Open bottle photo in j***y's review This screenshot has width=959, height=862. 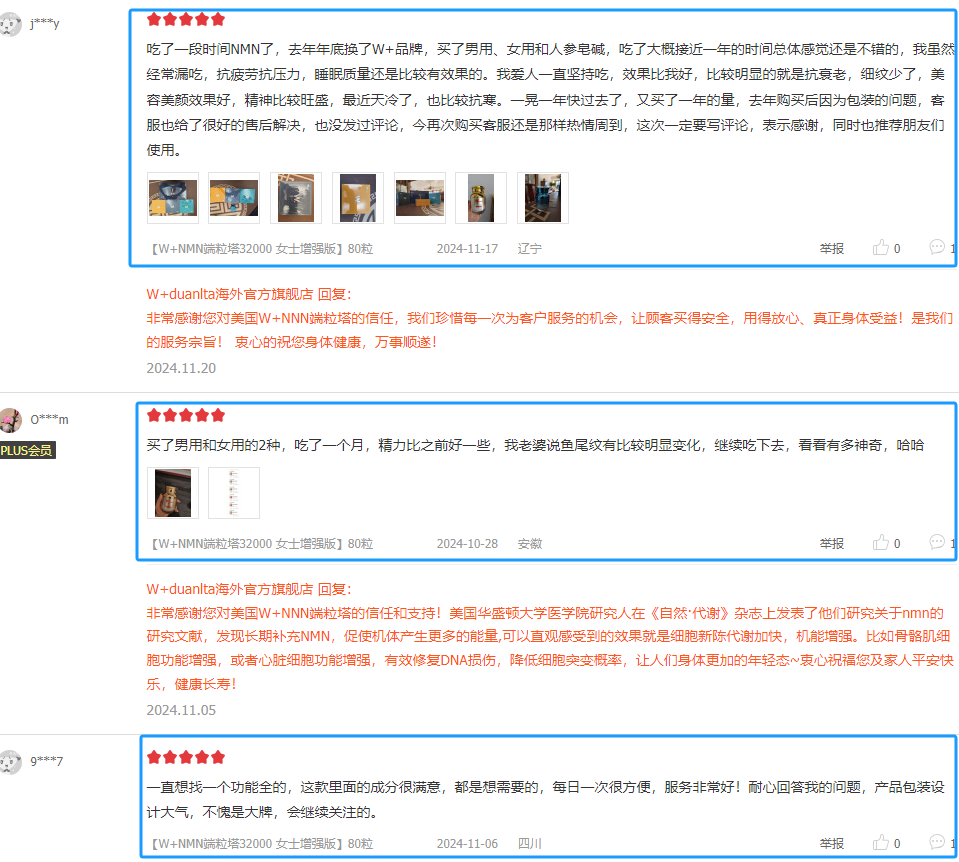[481, 198]
